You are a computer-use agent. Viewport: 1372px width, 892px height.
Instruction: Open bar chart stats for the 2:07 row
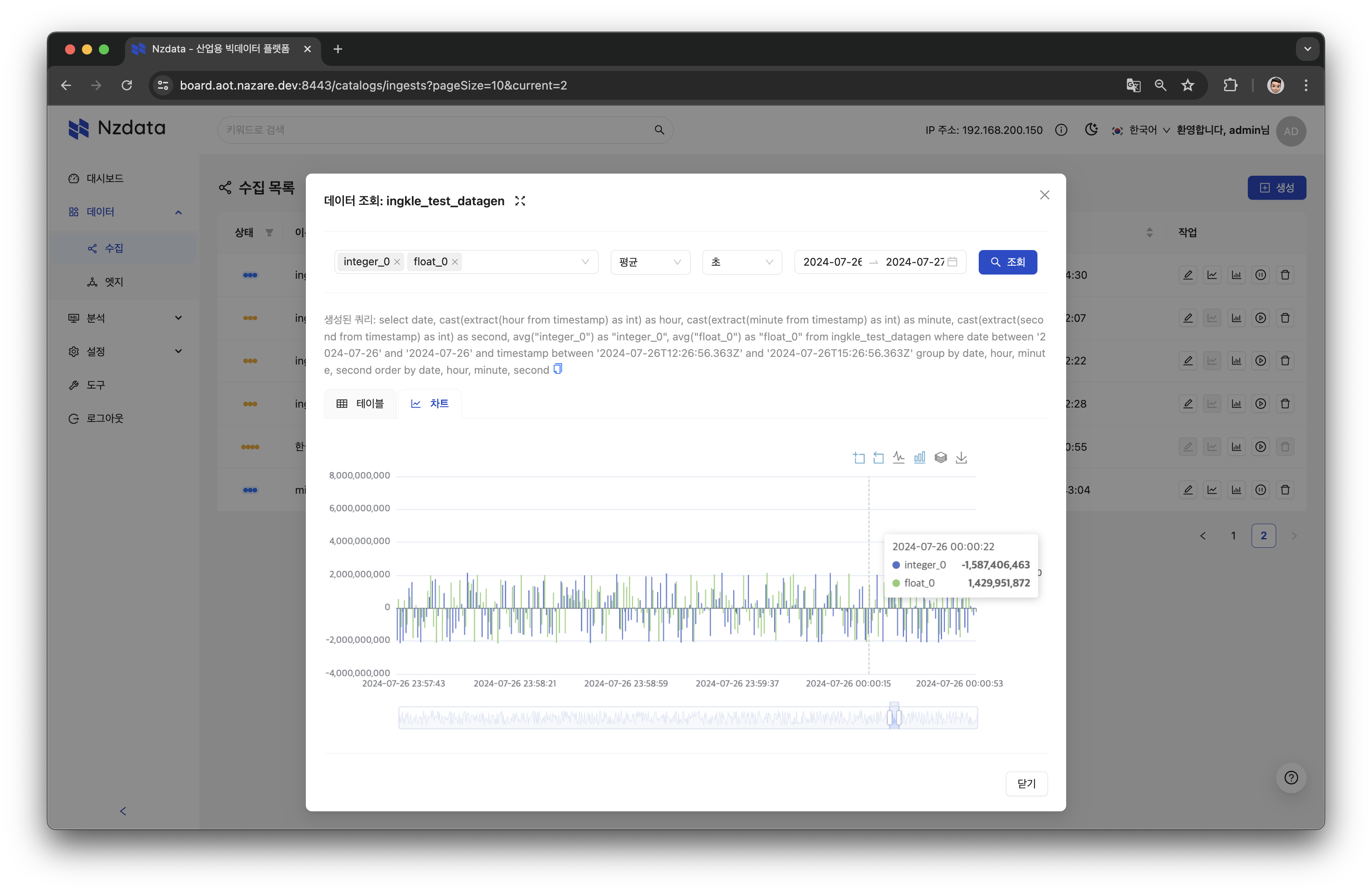pos(1236,318)
